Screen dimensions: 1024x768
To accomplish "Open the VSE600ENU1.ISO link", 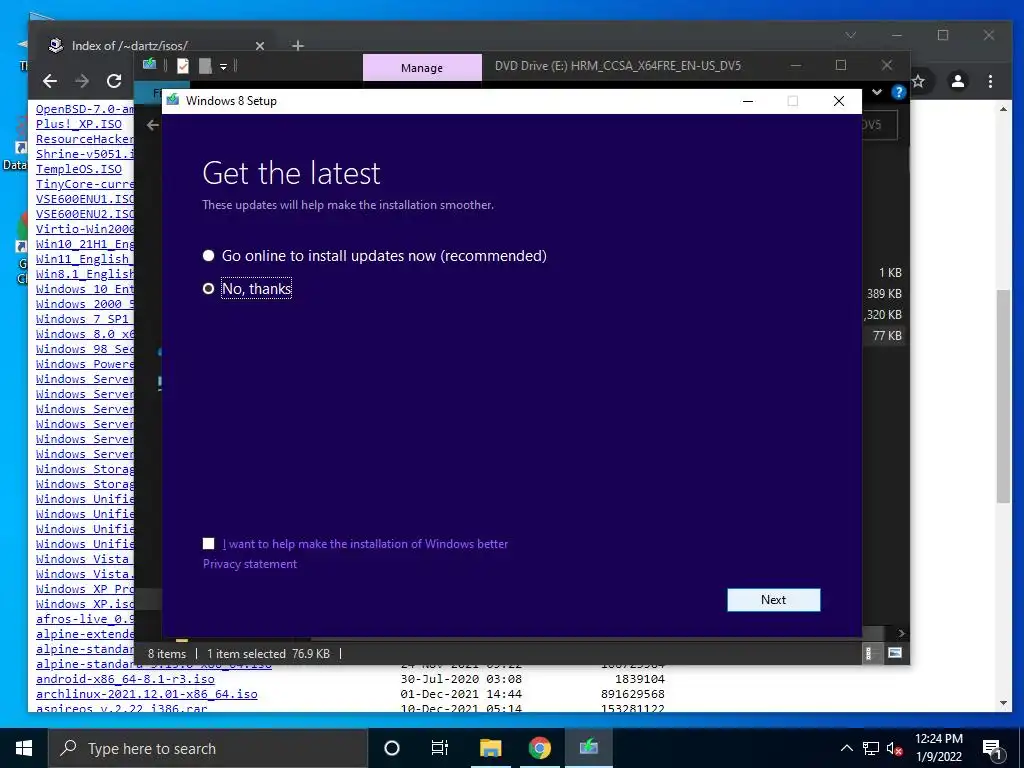I will click(x=85, y=199).
